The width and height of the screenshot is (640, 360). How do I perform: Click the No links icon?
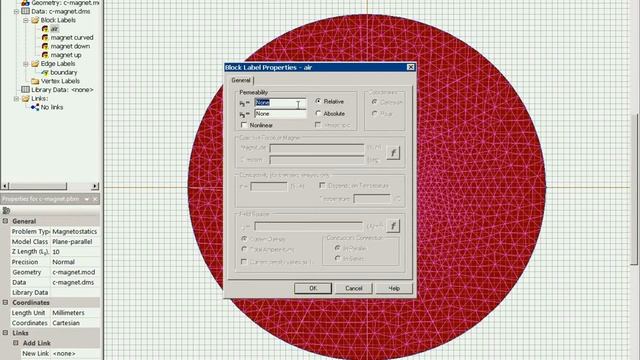pos(35,107)
